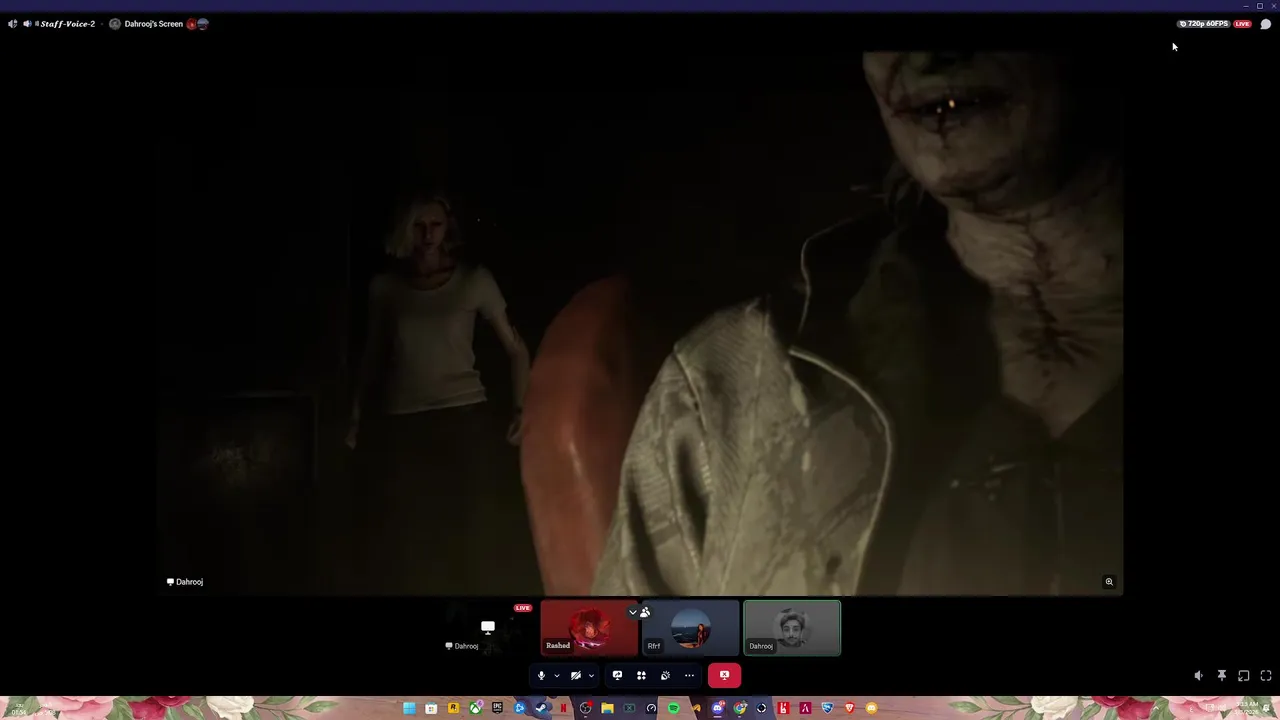
Task: Select Dahrooj's green-outlined participant tile
Action: pyautogui.click(x=792, y=628)
